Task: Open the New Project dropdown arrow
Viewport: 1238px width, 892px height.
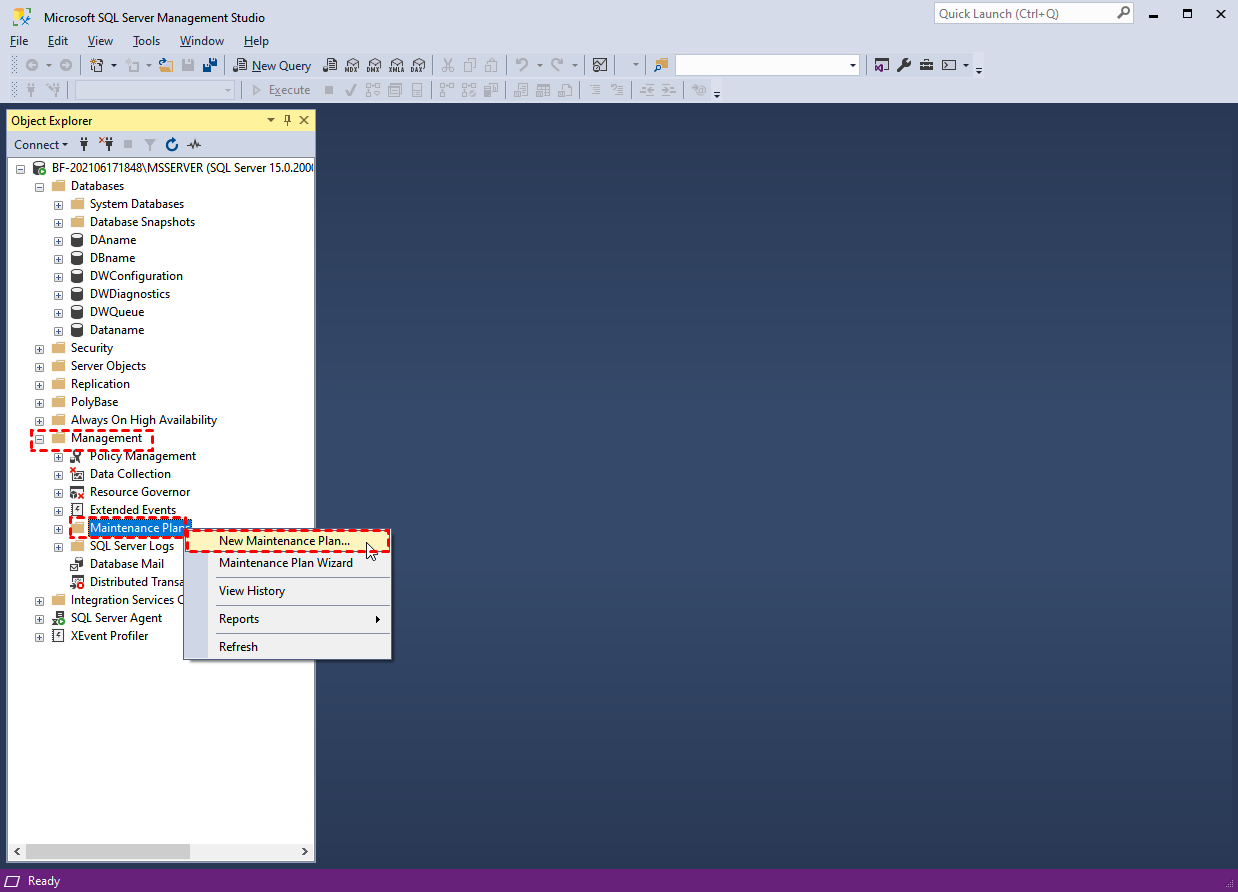Action: coord(114,65)
